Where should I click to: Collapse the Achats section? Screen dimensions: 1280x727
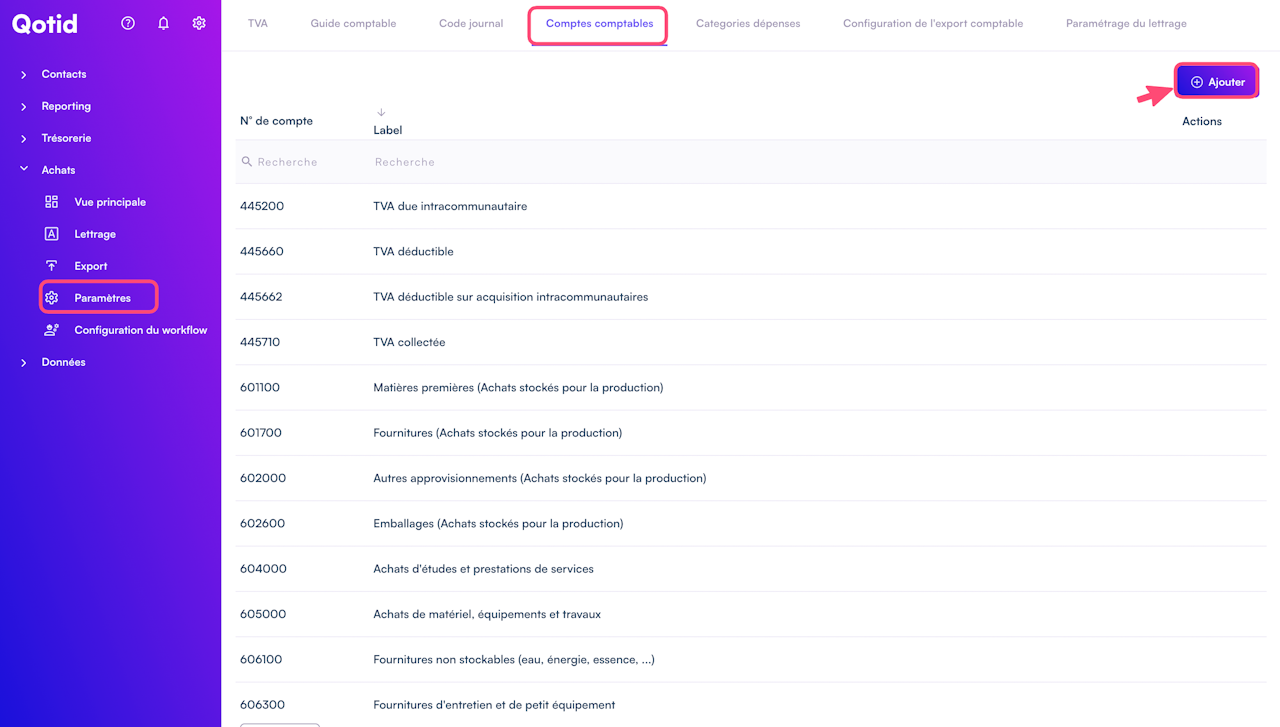24,170
